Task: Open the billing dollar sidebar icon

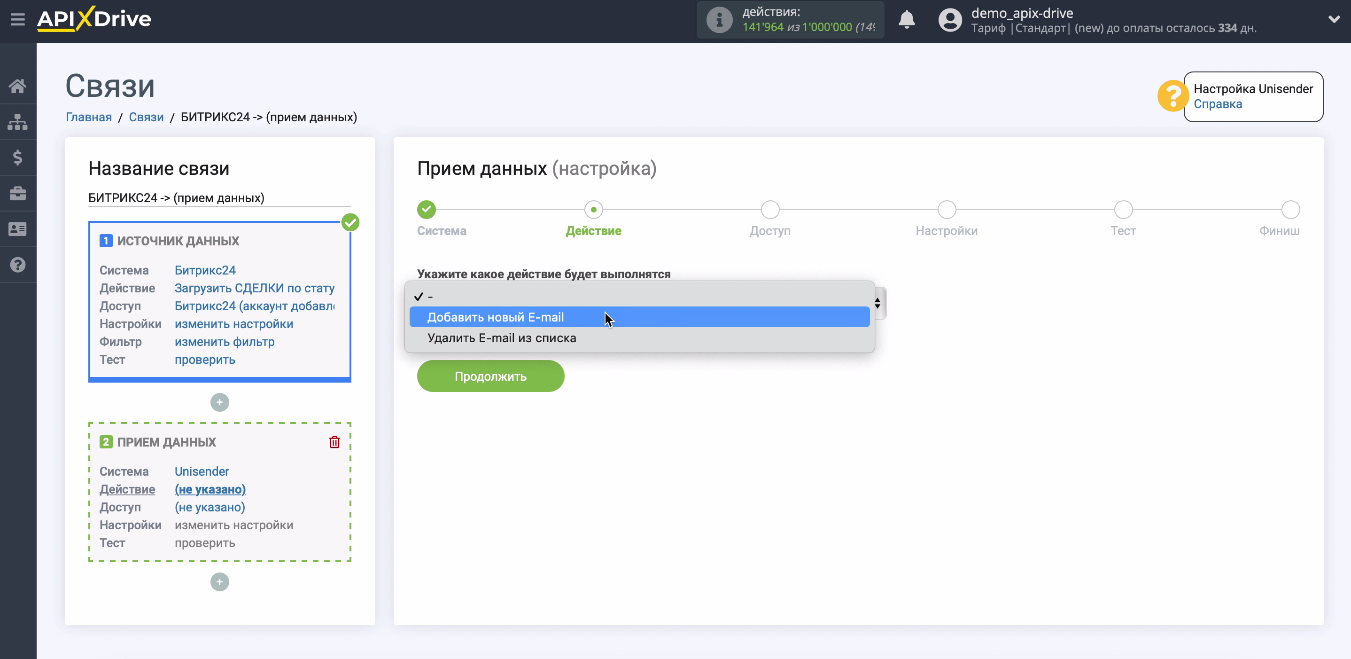Action: (x=18, y=157)
